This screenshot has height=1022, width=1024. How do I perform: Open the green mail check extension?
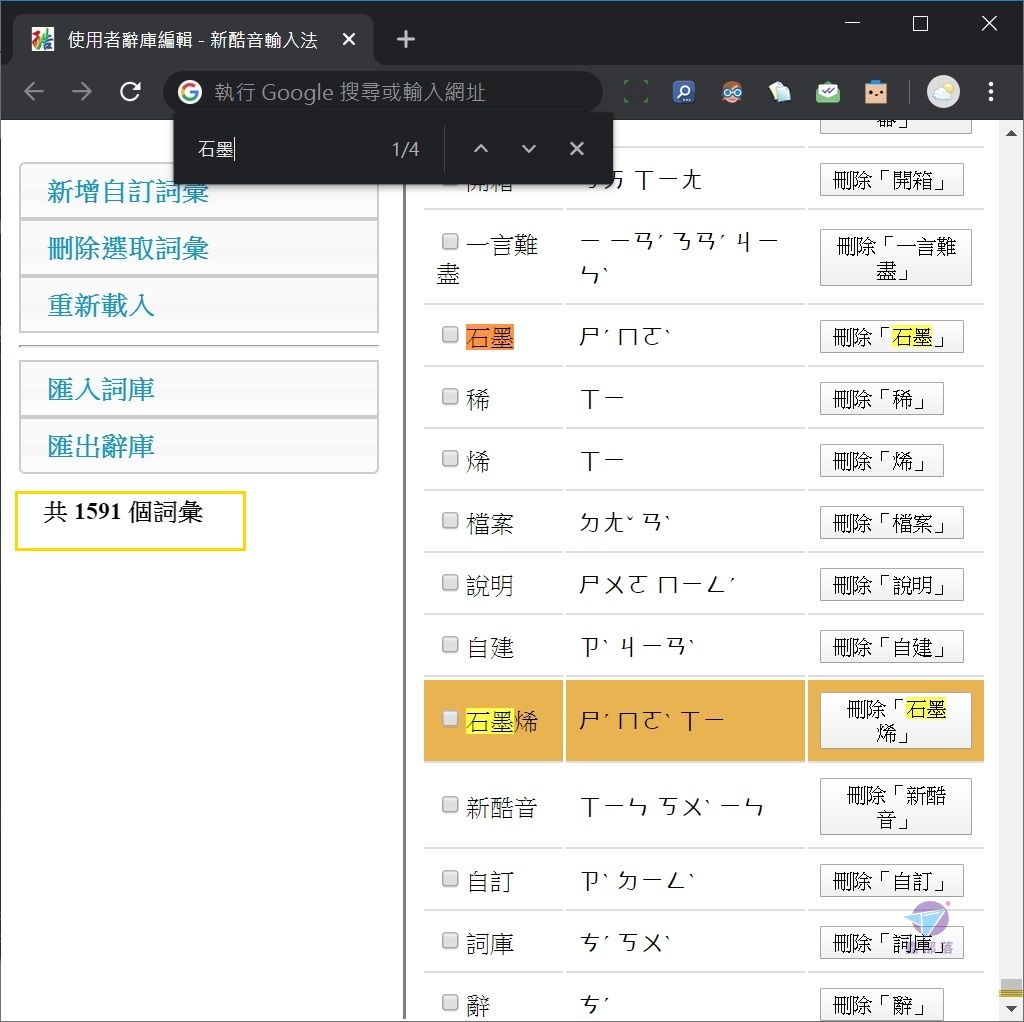[827, 92]
